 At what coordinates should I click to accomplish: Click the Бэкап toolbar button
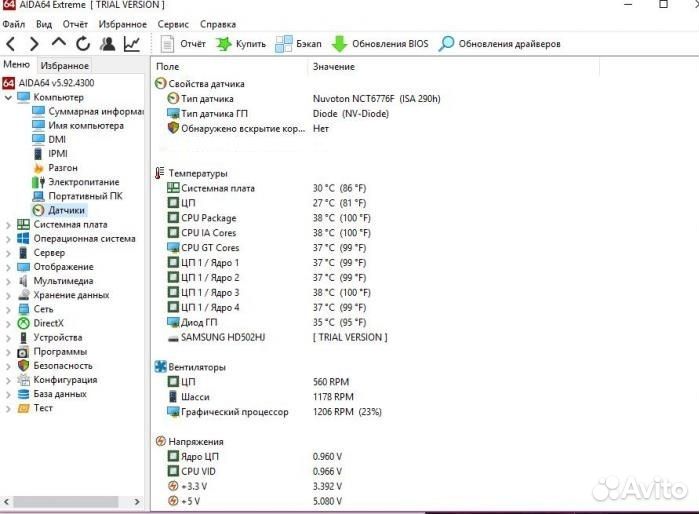pyautogui.click(x=298, y=44)
